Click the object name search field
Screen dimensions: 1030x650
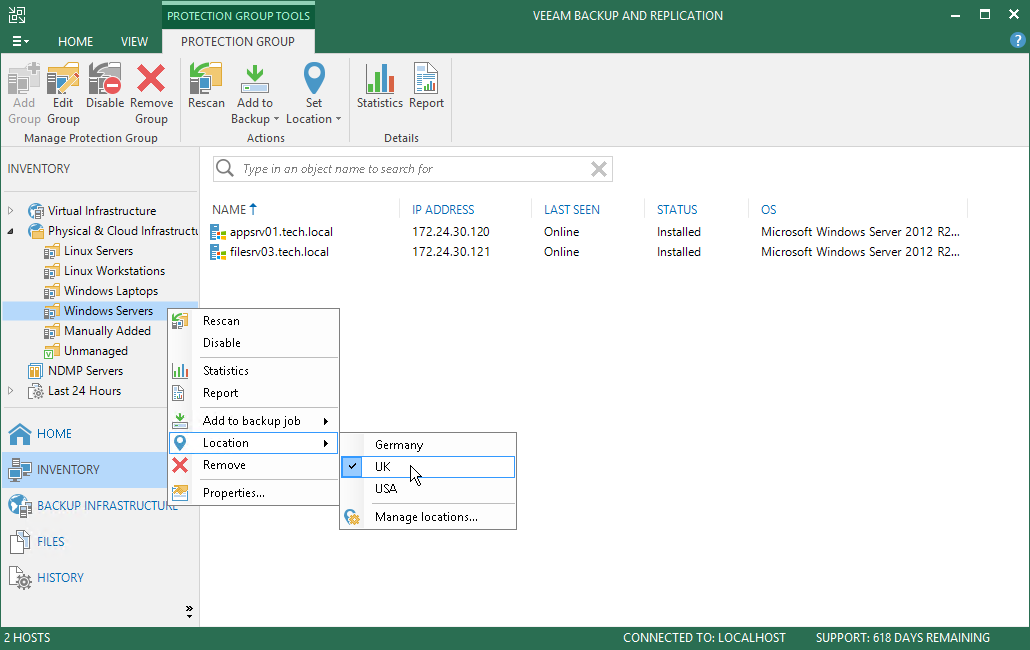(413, 169)
